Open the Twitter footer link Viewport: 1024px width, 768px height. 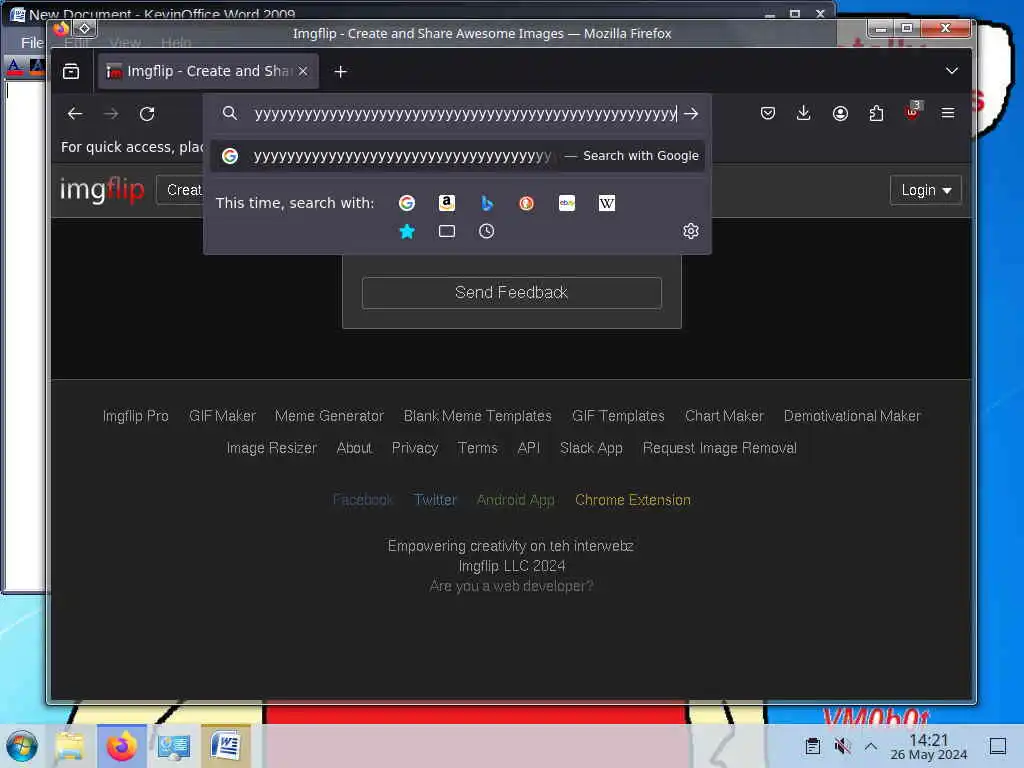pyautogui.click(x=435, y=500)
